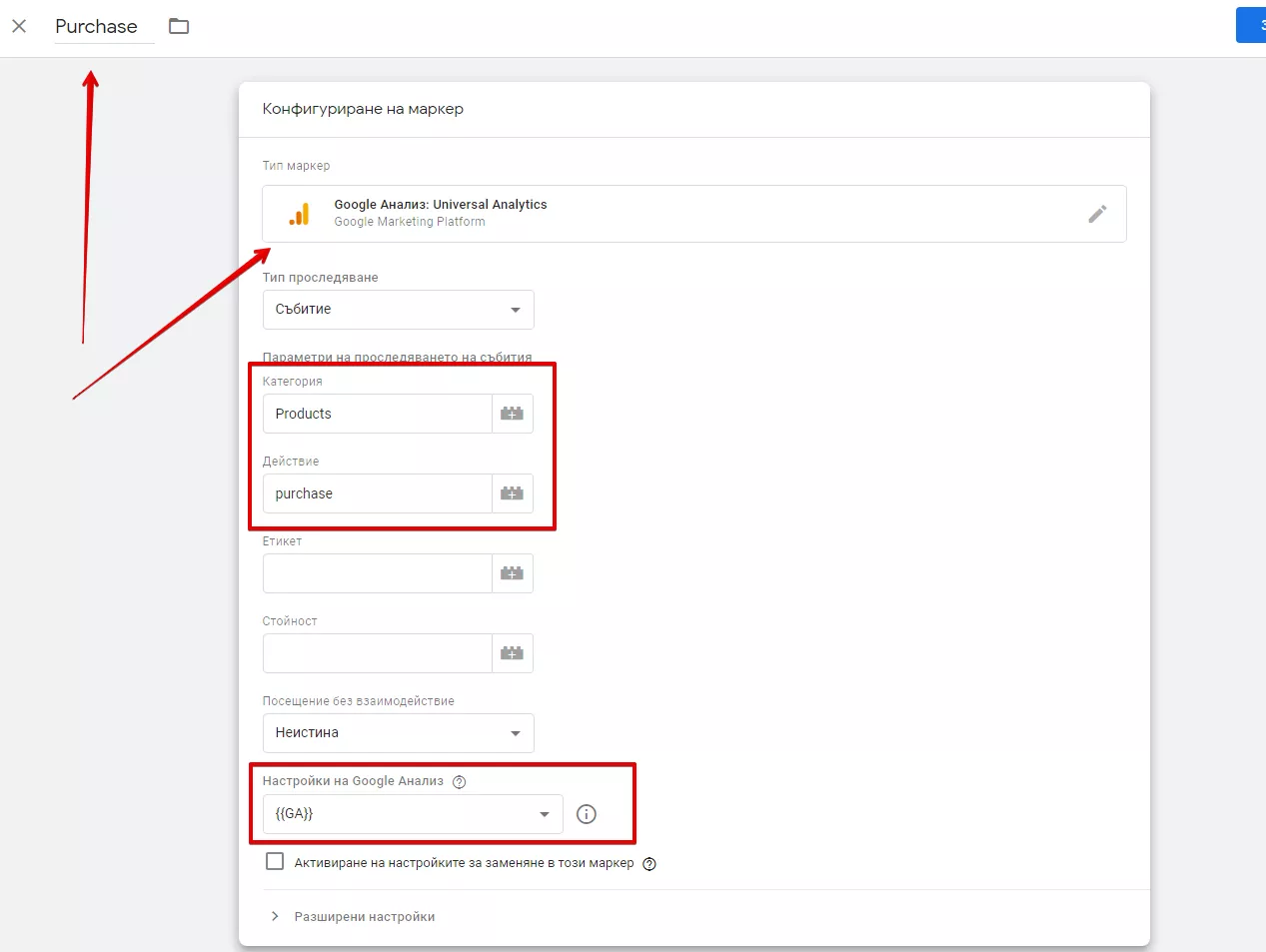This screenshot has height=952, width=1266.
Task: Insert variable for Етикет field
Action: tap(513, 573)
